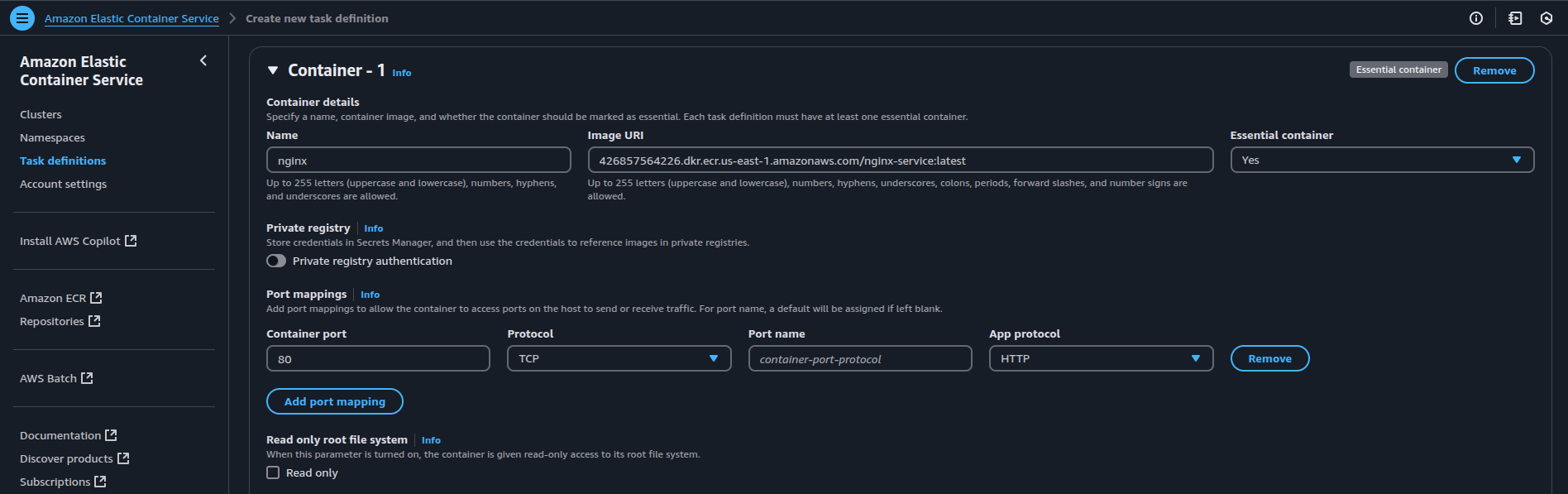Screen dimensions: 1568x494
Task: Collapse the Container - 1 section
Action: pos(273,70)
